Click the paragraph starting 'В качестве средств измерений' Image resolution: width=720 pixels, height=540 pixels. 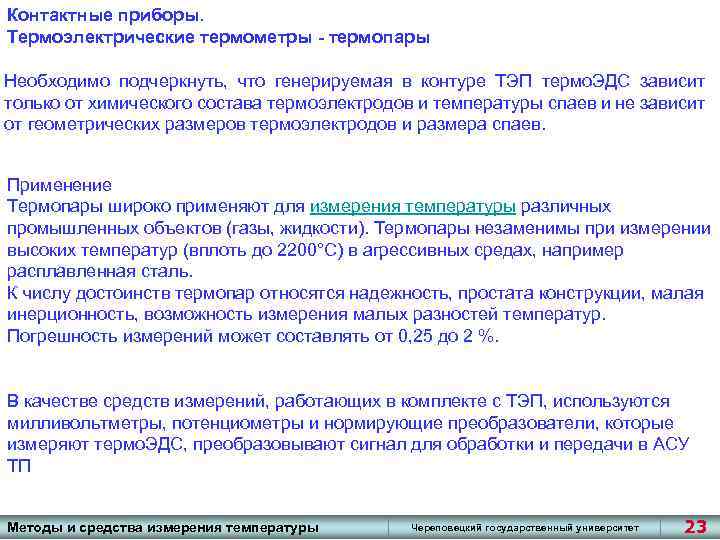348,433
